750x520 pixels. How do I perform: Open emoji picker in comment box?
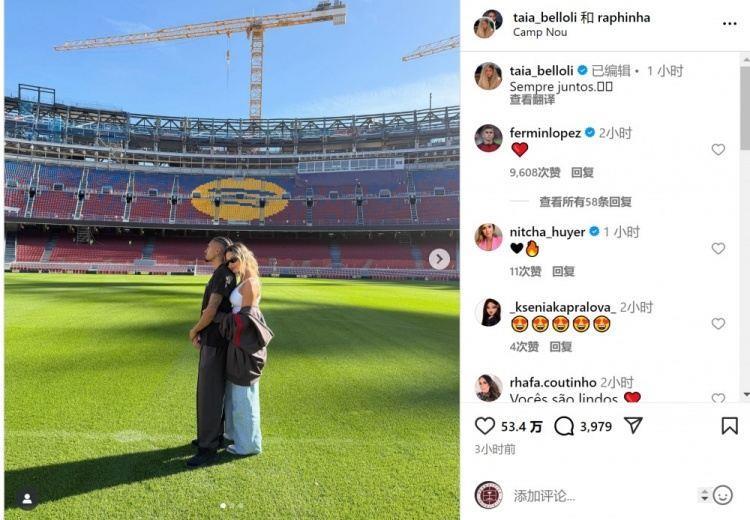pyautogui.click(x=723, y=495)
